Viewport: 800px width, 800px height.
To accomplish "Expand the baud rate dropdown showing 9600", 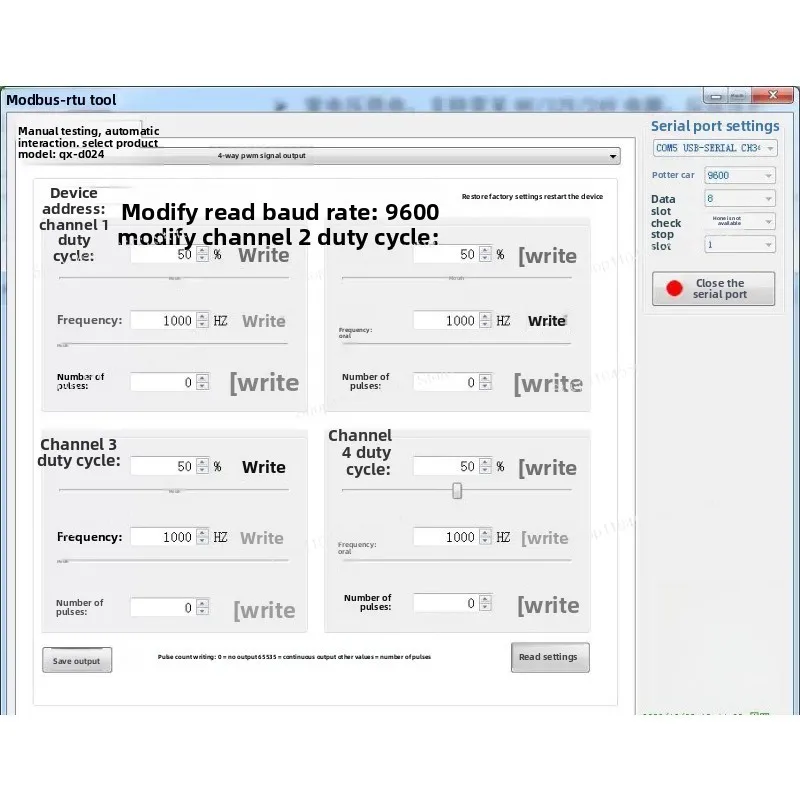I will 740,176.
